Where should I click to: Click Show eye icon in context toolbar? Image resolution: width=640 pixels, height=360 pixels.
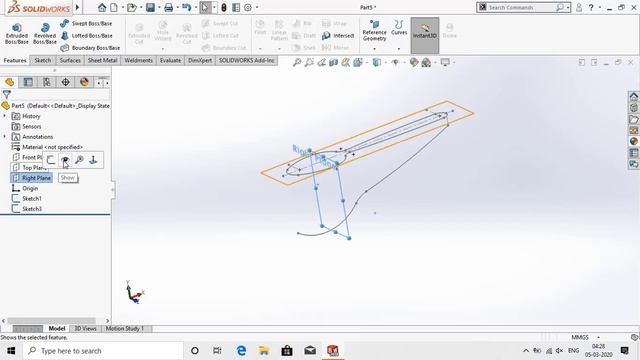65,160
